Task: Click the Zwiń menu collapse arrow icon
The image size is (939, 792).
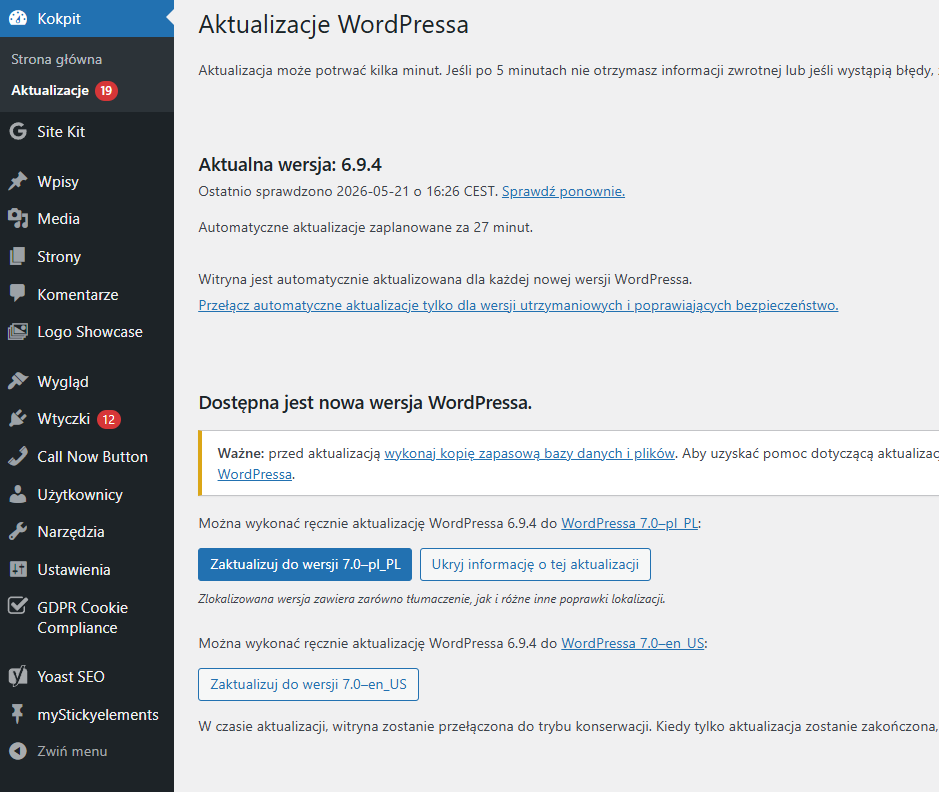Action: click(x=18, y=751)
